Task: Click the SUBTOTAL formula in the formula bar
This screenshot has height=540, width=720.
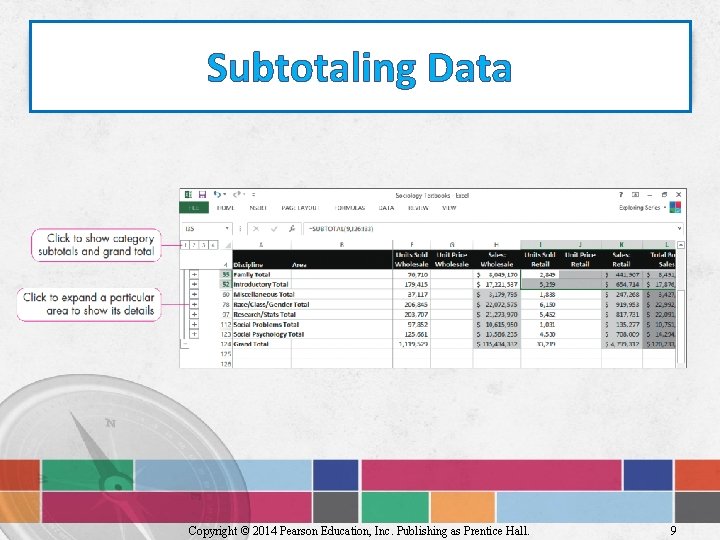Action: [341, 228]
